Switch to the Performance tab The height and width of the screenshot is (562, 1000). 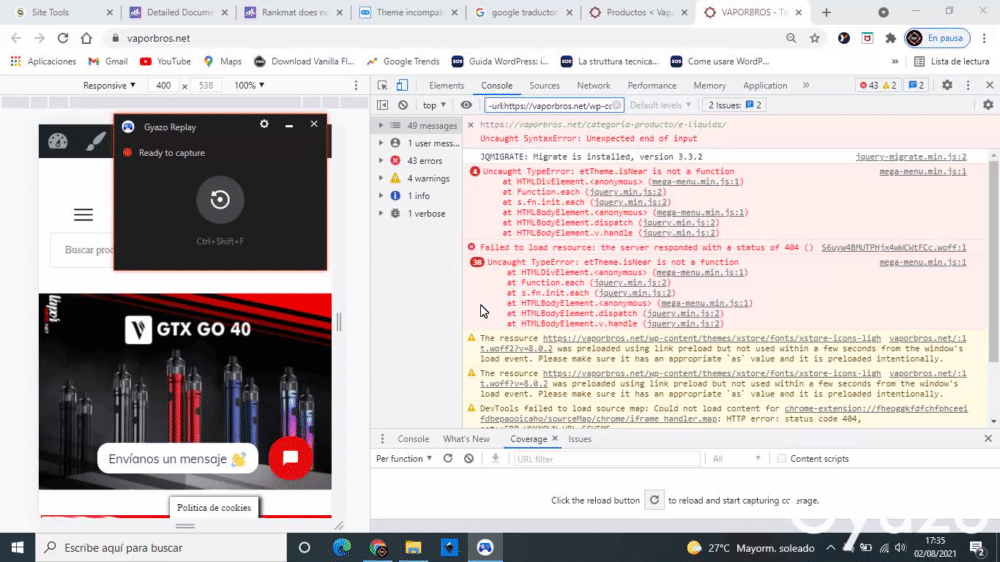pos(652,85)
